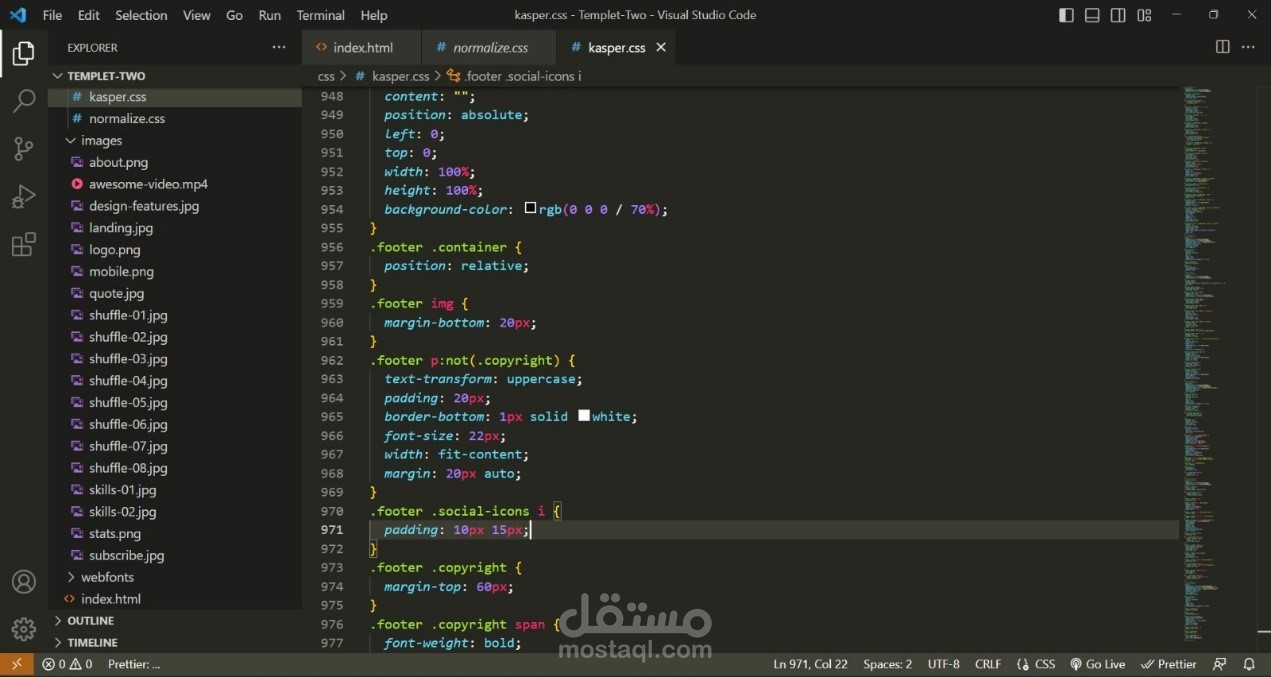Open Run and Debug view
This screenshot has width=1271, height=677.
[x=23, y=197]
